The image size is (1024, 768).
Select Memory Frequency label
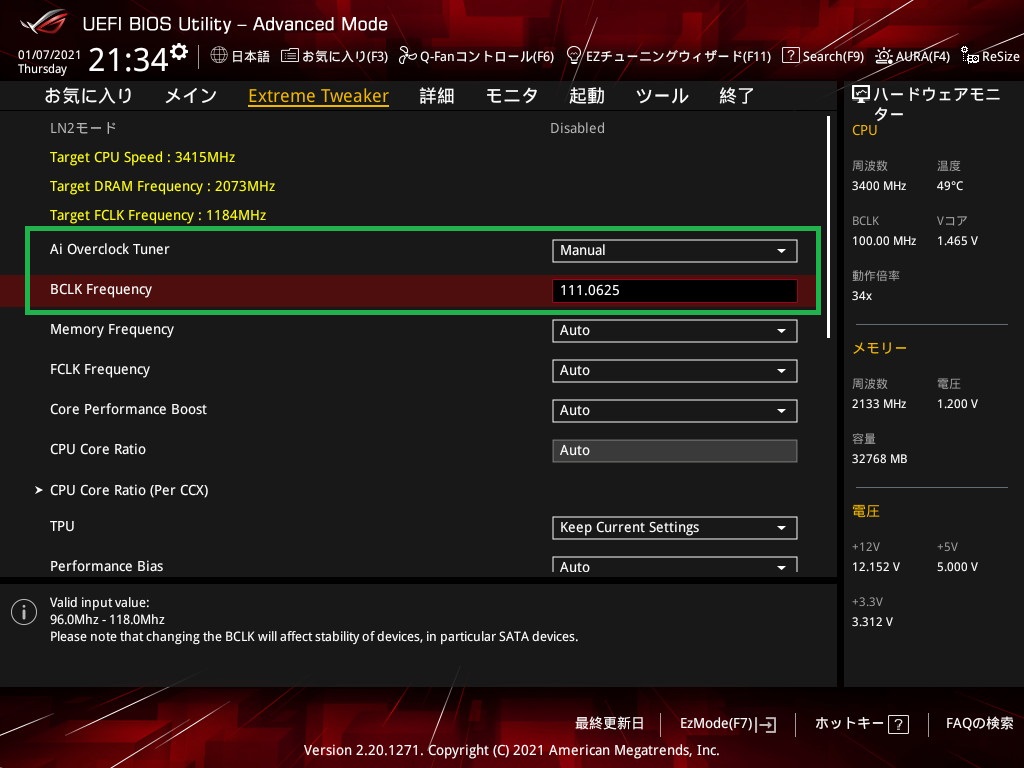click(112, 329)
